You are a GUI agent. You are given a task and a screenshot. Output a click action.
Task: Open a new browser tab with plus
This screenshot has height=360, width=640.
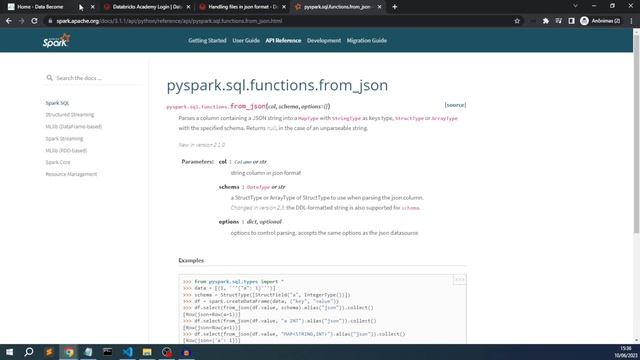pyautogui.click(x=395, y=7)
